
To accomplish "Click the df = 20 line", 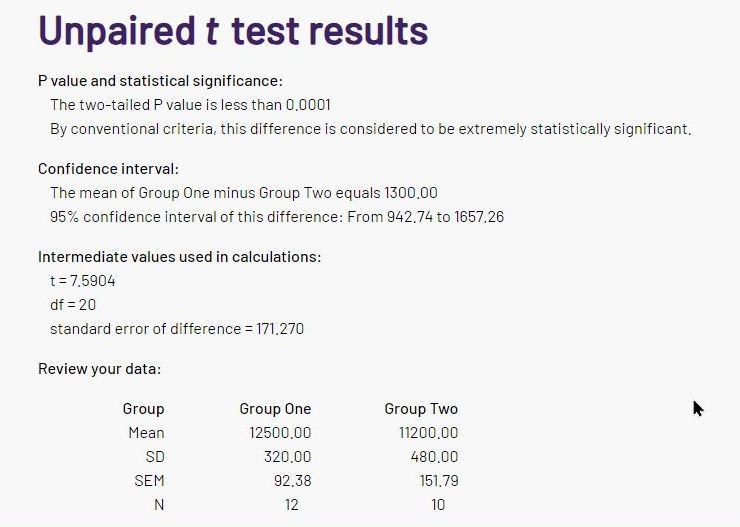I will pos(73,305).
